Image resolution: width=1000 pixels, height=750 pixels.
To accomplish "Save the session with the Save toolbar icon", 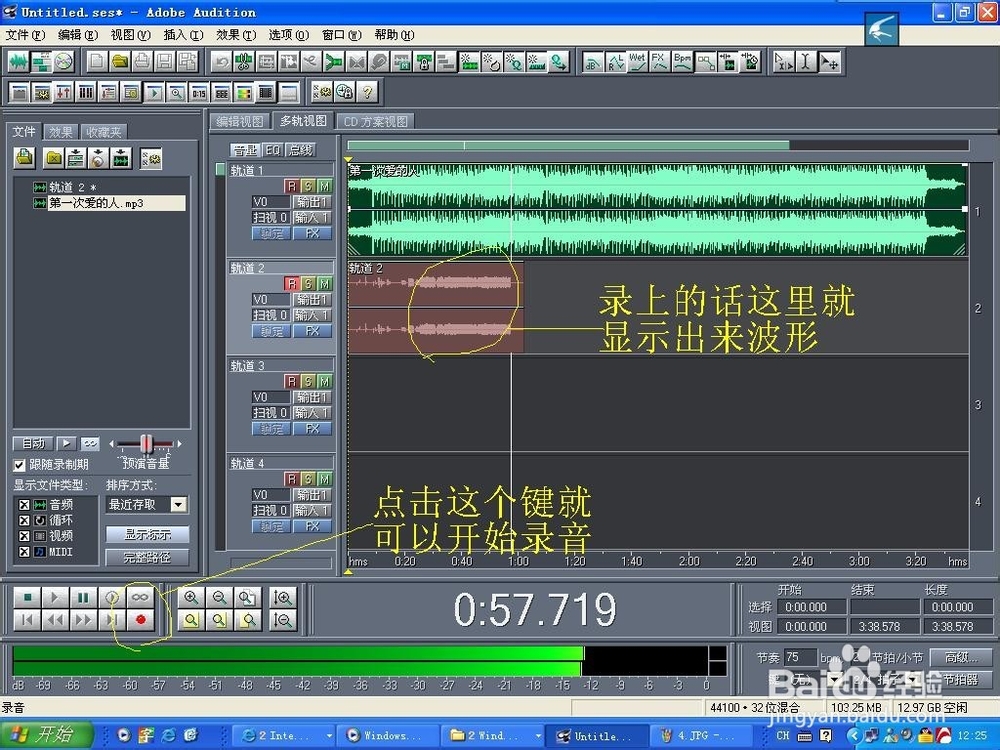I will [164, 61].
